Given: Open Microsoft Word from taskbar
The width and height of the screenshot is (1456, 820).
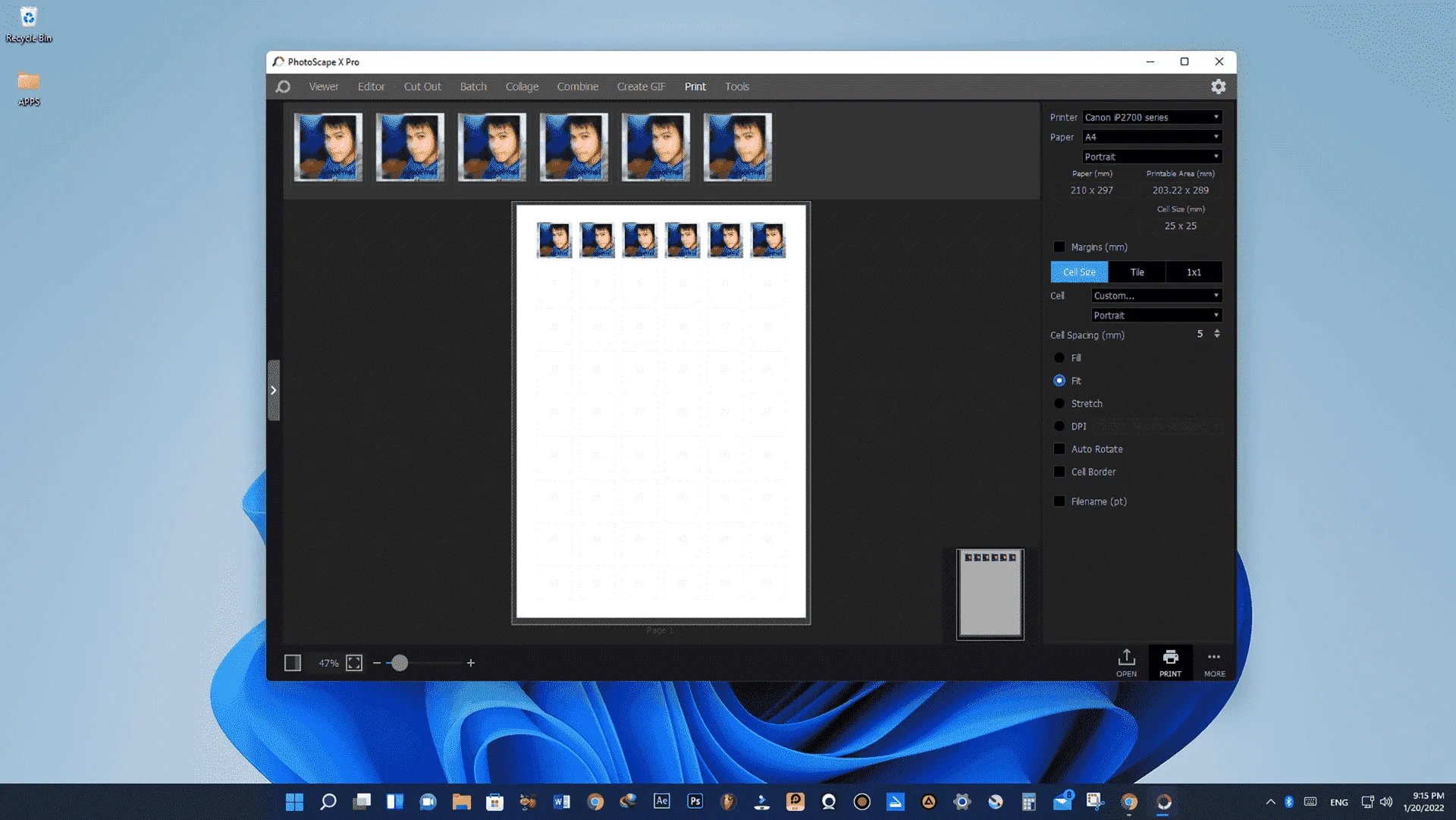Looking at the screenshot, I should [562, 802].
